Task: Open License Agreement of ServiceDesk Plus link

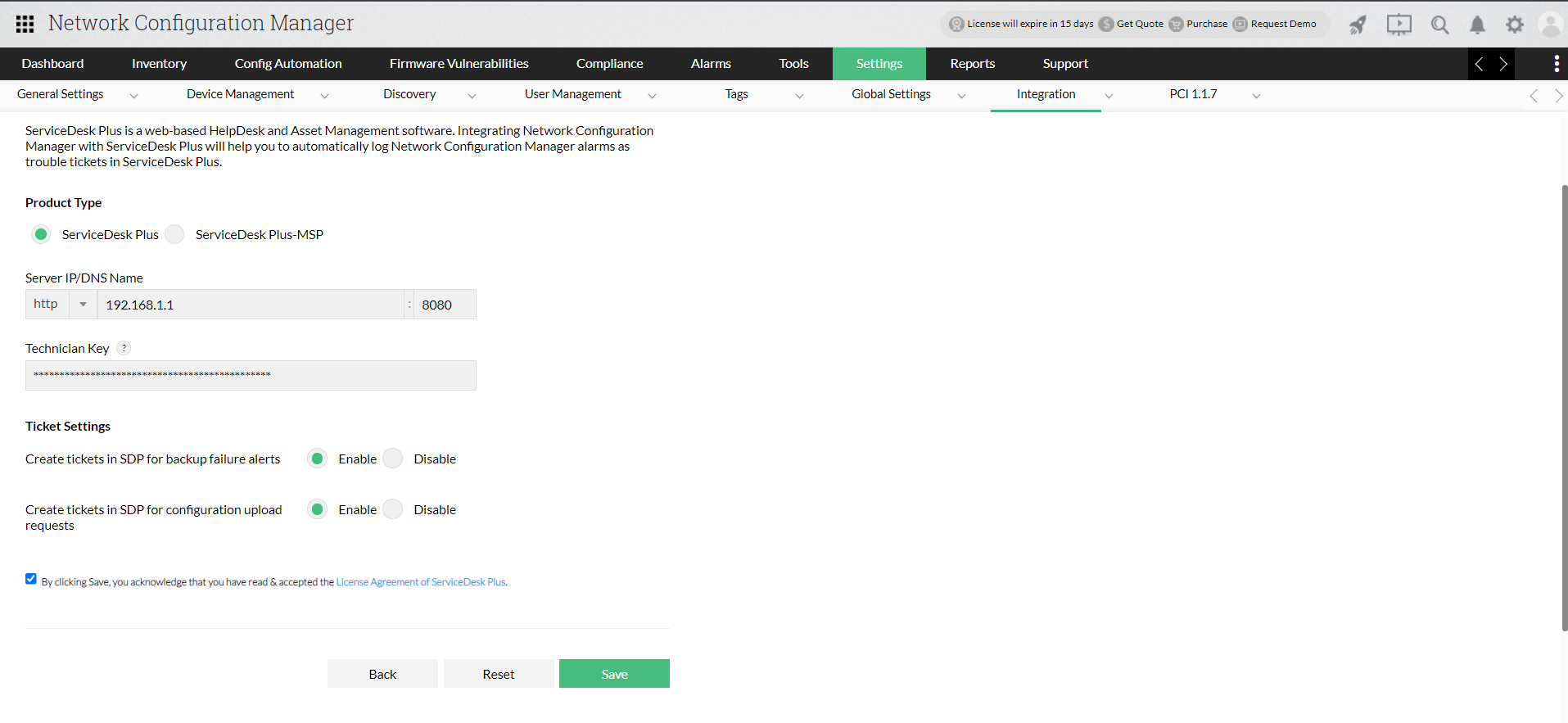Action: [421, 582]
